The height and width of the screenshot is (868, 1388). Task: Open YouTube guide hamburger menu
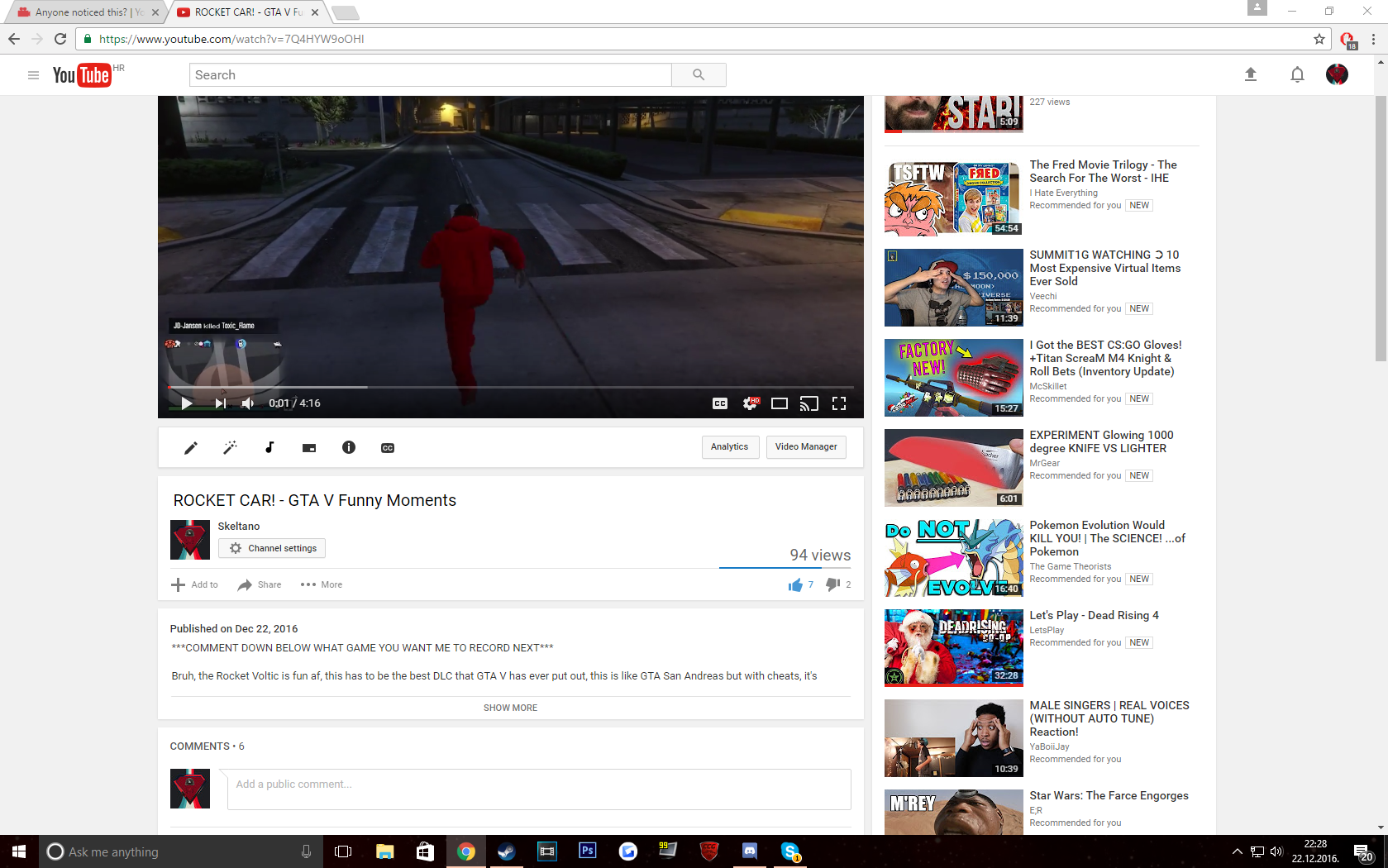pos(33,75)
